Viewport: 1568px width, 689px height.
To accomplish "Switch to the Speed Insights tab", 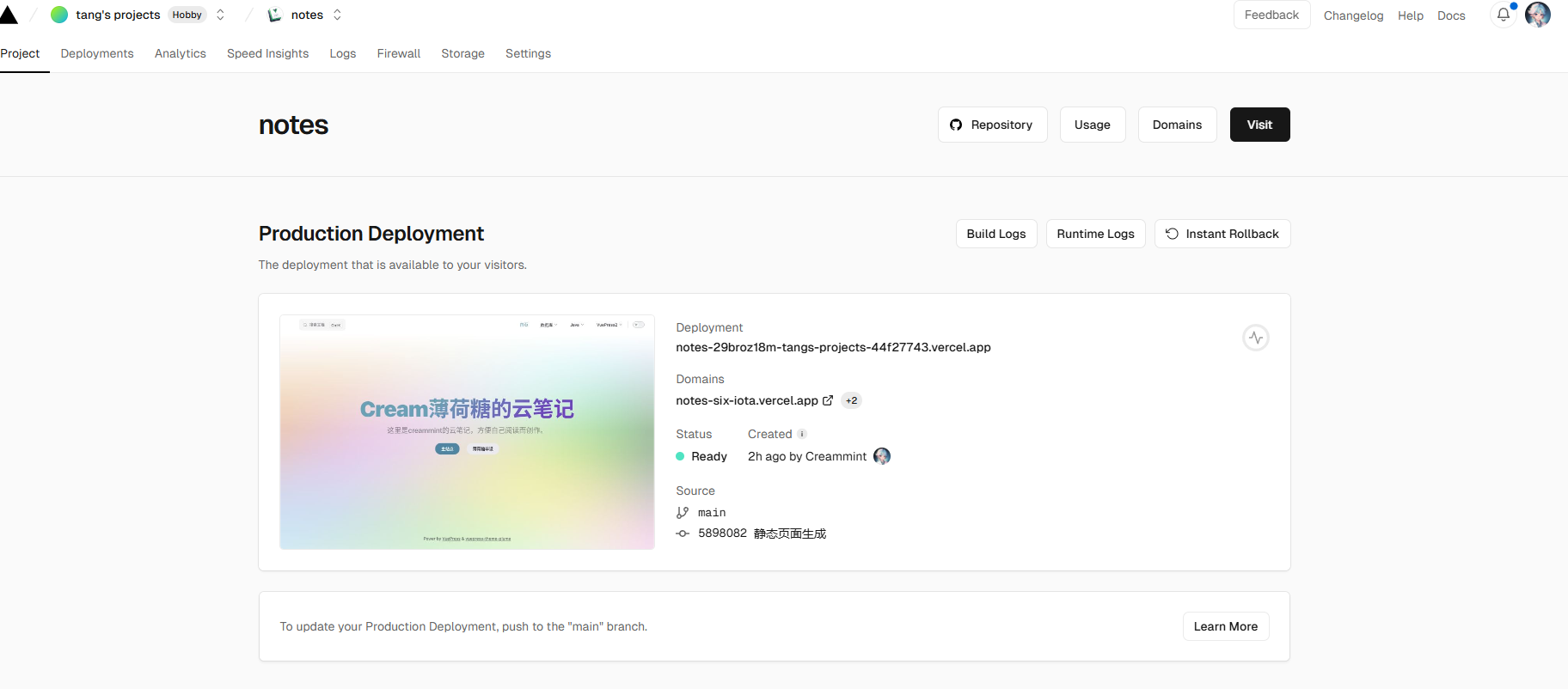I will [267, 53].
